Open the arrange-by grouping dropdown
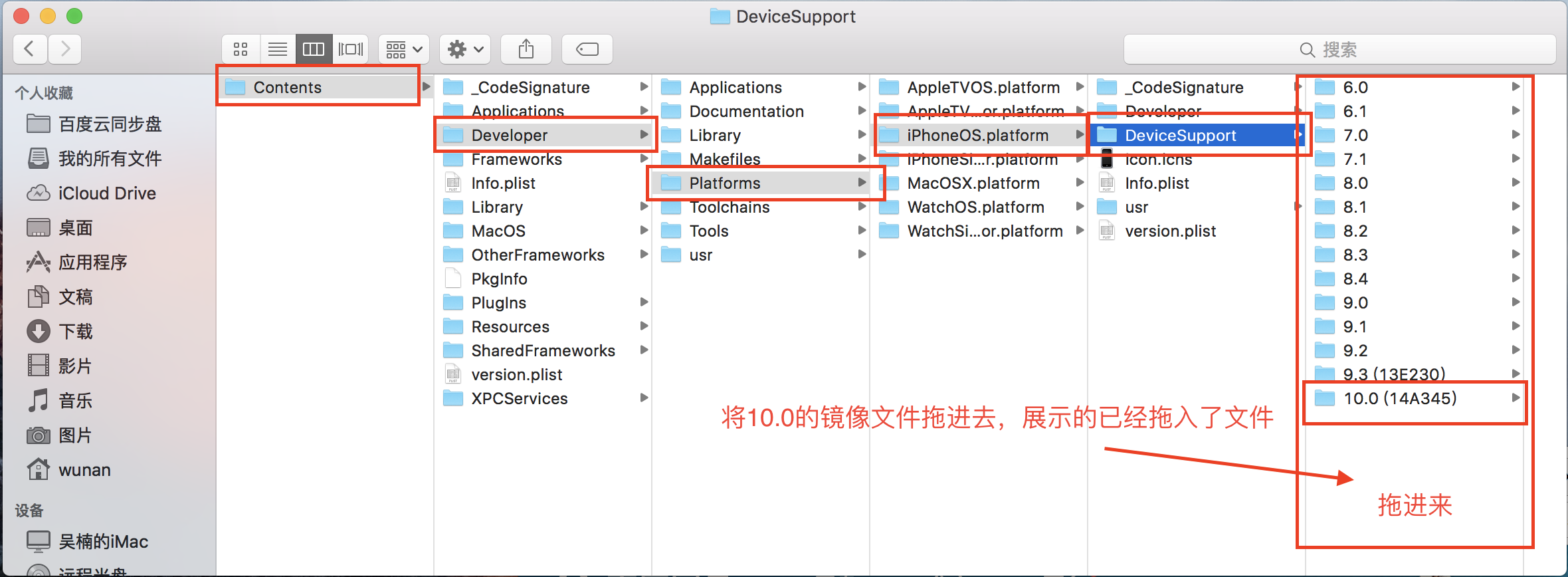1568x577 pixels. [x=404, y=49]
